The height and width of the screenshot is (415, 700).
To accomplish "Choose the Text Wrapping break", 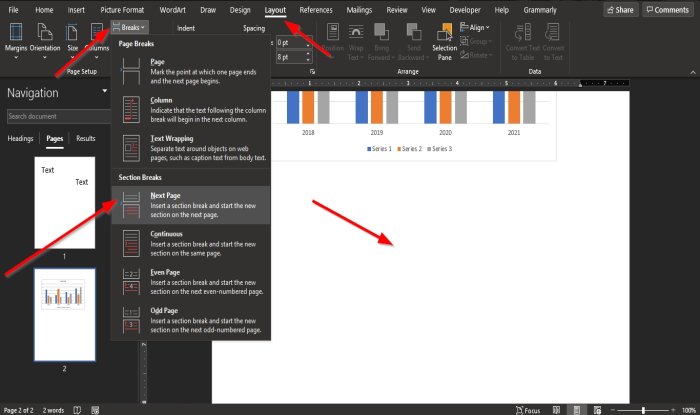I will tap(191, 148).
